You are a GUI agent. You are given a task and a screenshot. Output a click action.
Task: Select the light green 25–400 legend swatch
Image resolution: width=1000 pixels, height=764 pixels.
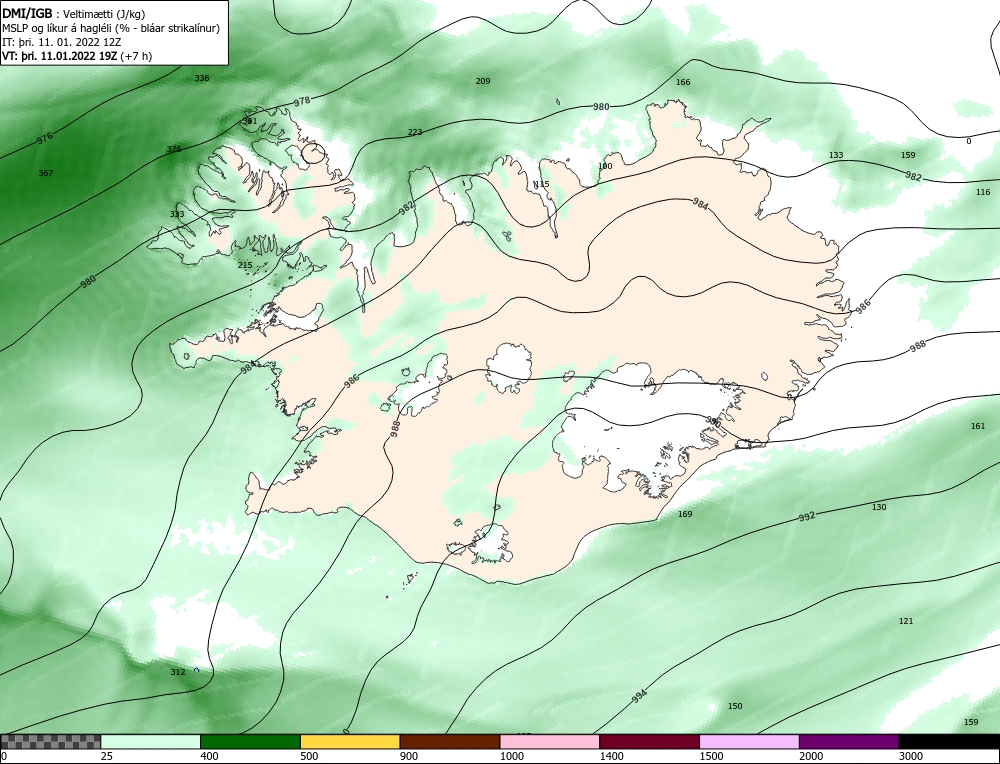(151, 741)
